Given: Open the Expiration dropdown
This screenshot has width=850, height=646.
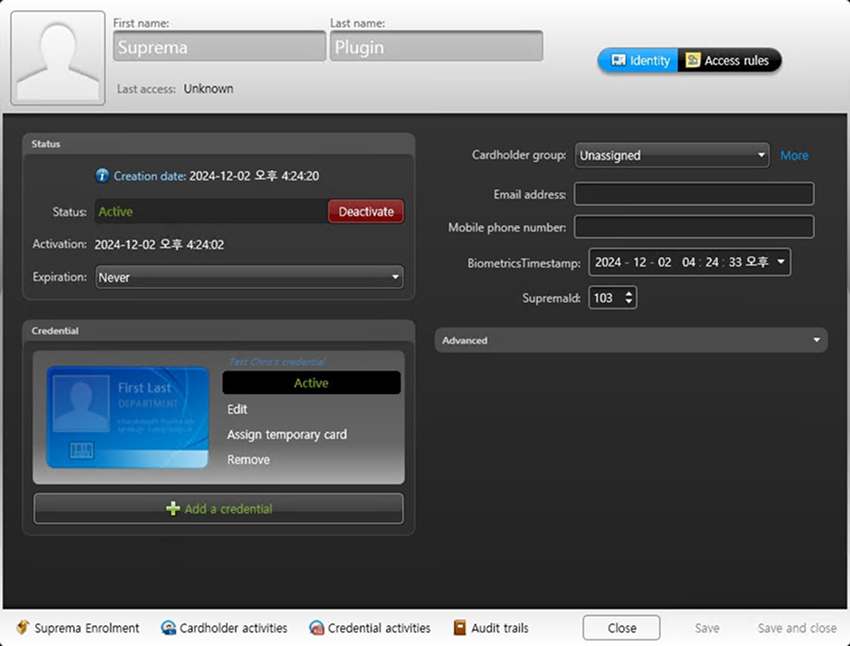Looking at the screenshot, I should point(249,277).
